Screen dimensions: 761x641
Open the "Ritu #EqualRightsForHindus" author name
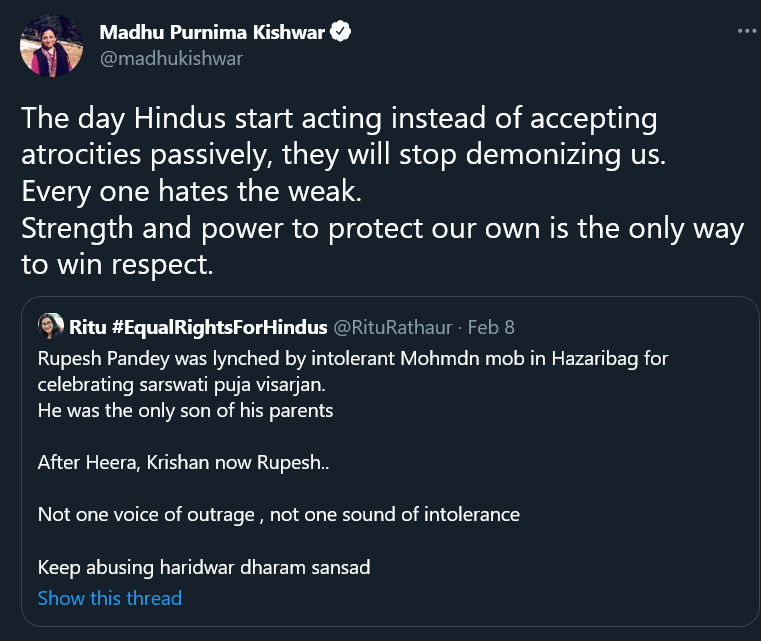(x=198, y=327)
